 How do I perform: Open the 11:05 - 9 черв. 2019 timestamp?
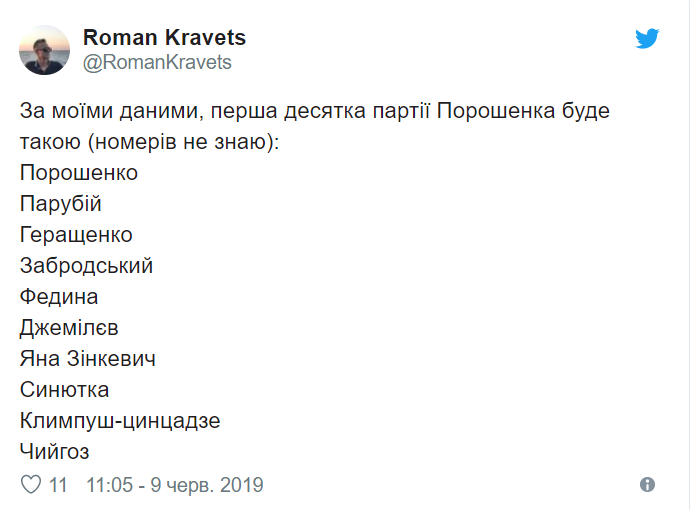(175, 485)
